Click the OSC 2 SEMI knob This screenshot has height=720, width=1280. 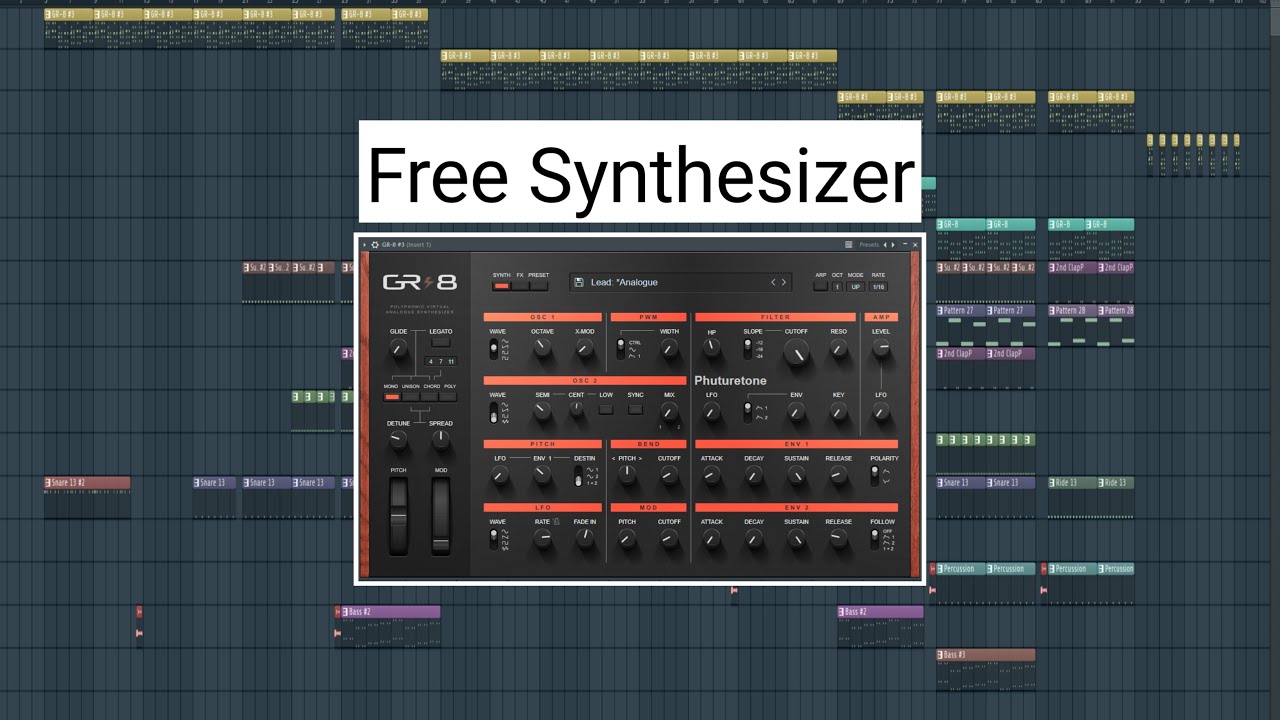(x=542, y=411)
